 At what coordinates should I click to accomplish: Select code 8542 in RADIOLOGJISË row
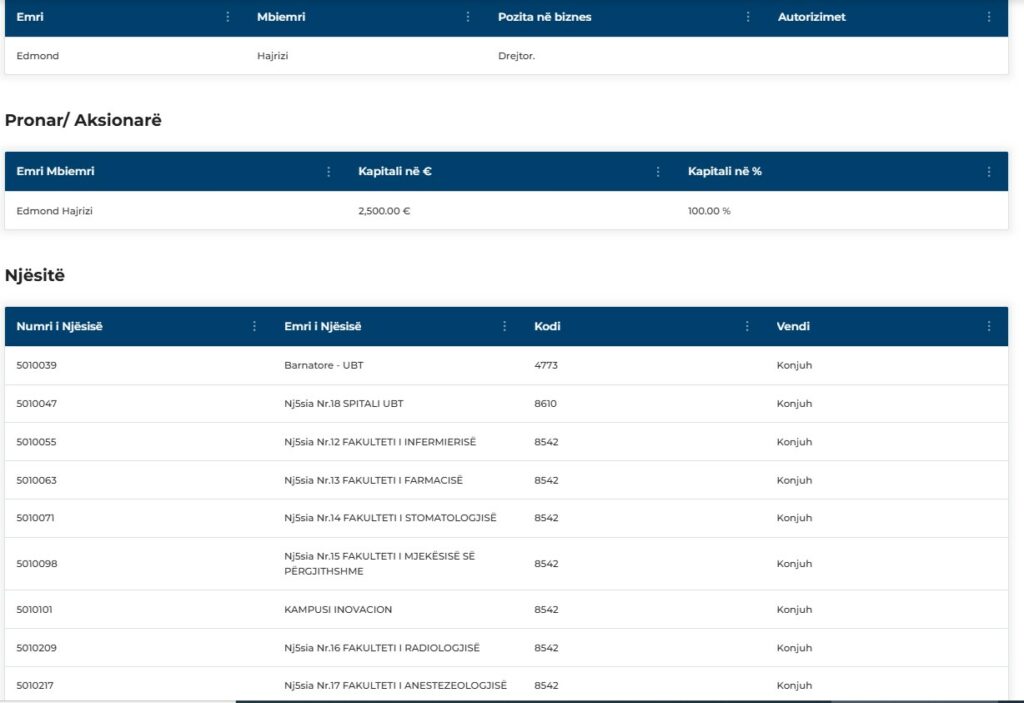pyautogui.click(x=546, y=647)
